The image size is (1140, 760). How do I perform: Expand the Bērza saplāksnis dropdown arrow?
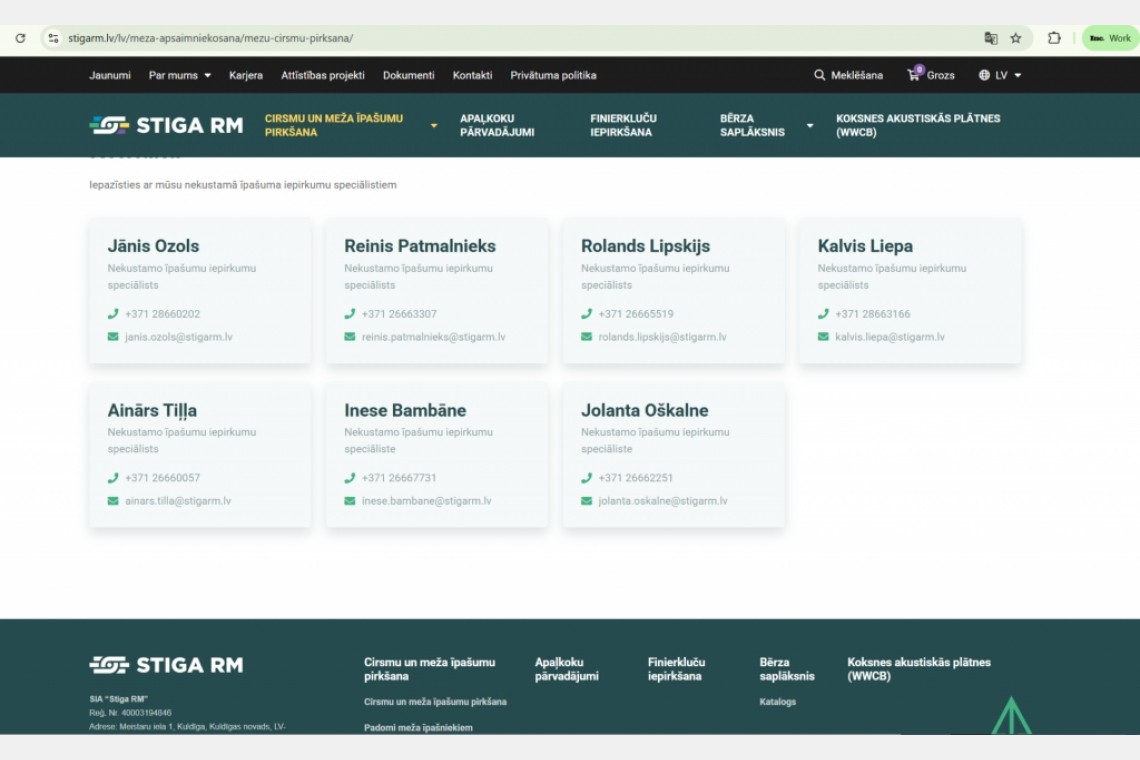point(810,126)
